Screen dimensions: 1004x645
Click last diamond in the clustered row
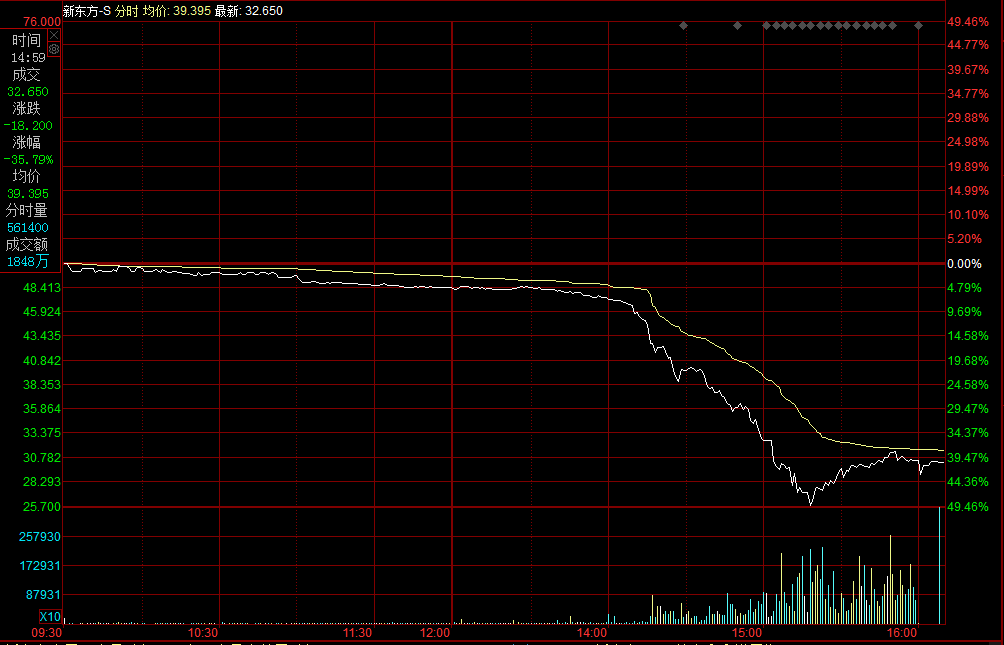pos(892,25)
